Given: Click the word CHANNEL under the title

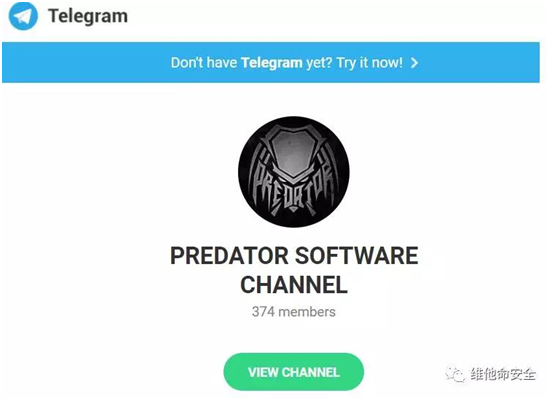Looking at the screenshot, I should tap(294, 285).
